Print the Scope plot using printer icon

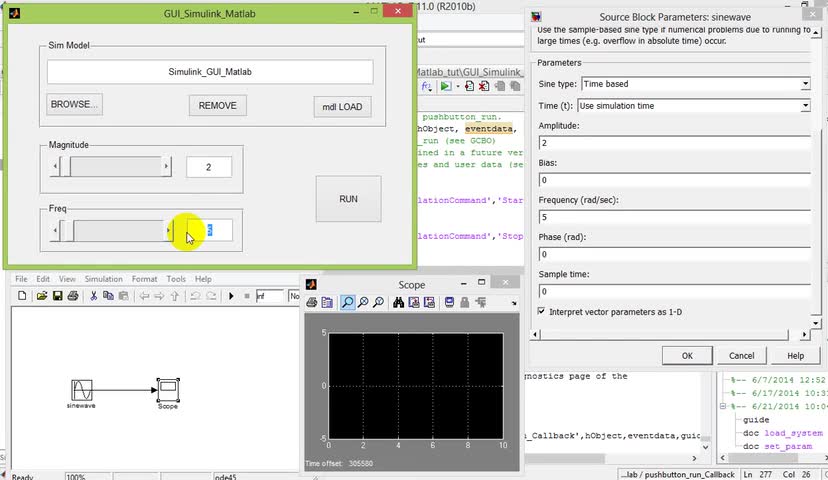[x=312, y=302]
